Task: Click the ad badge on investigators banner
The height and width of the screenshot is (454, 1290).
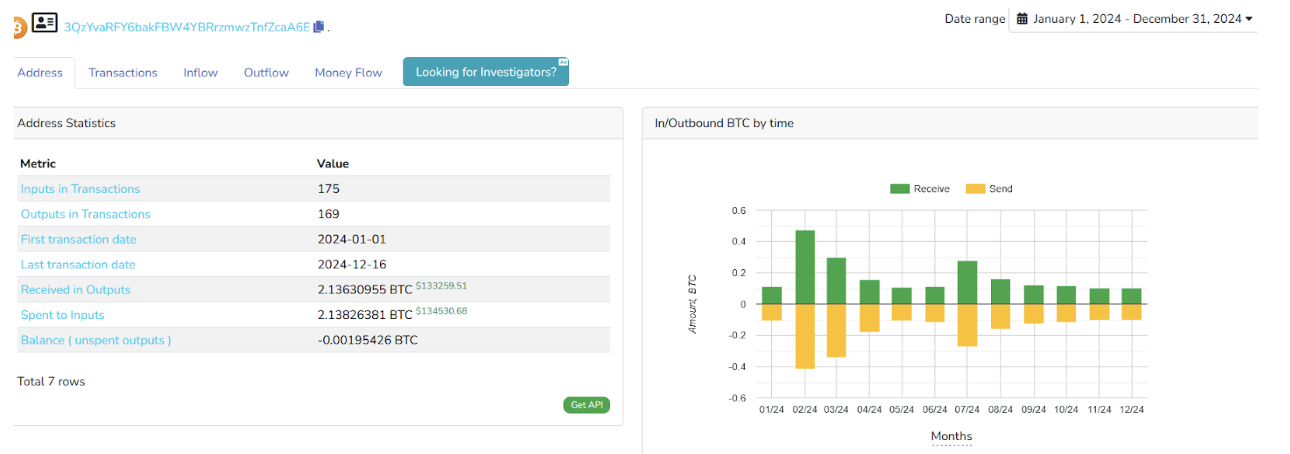Action: 563,62
